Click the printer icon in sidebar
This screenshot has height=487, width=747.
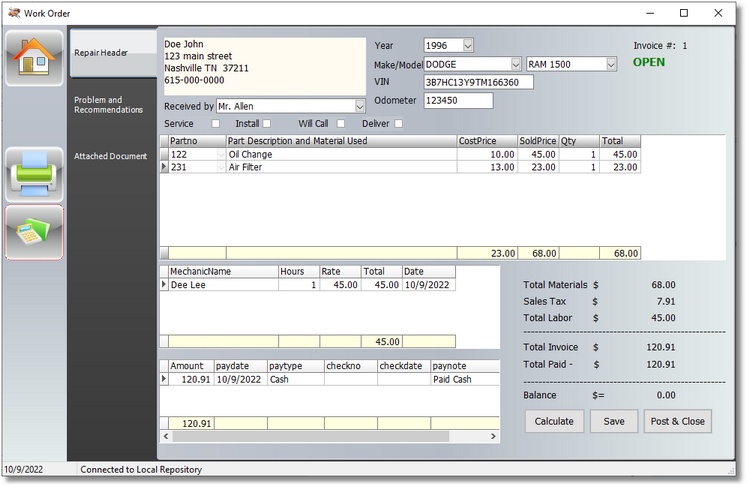[x=34, y=174]
